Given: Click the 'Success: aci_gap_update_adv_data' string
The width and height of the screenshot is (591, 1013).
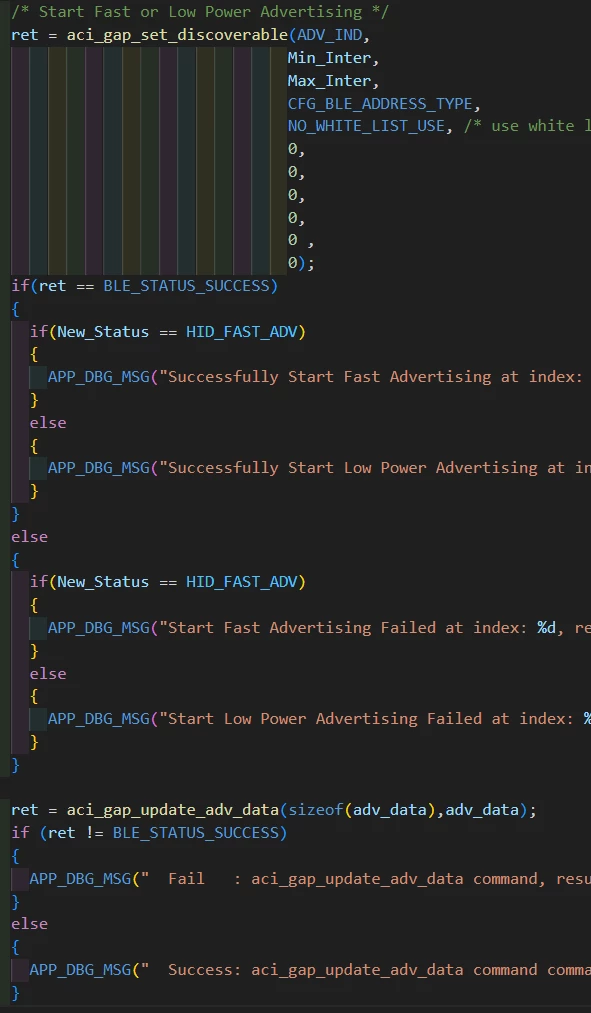Looking at the screenshot, I should [x=366, y=970].
